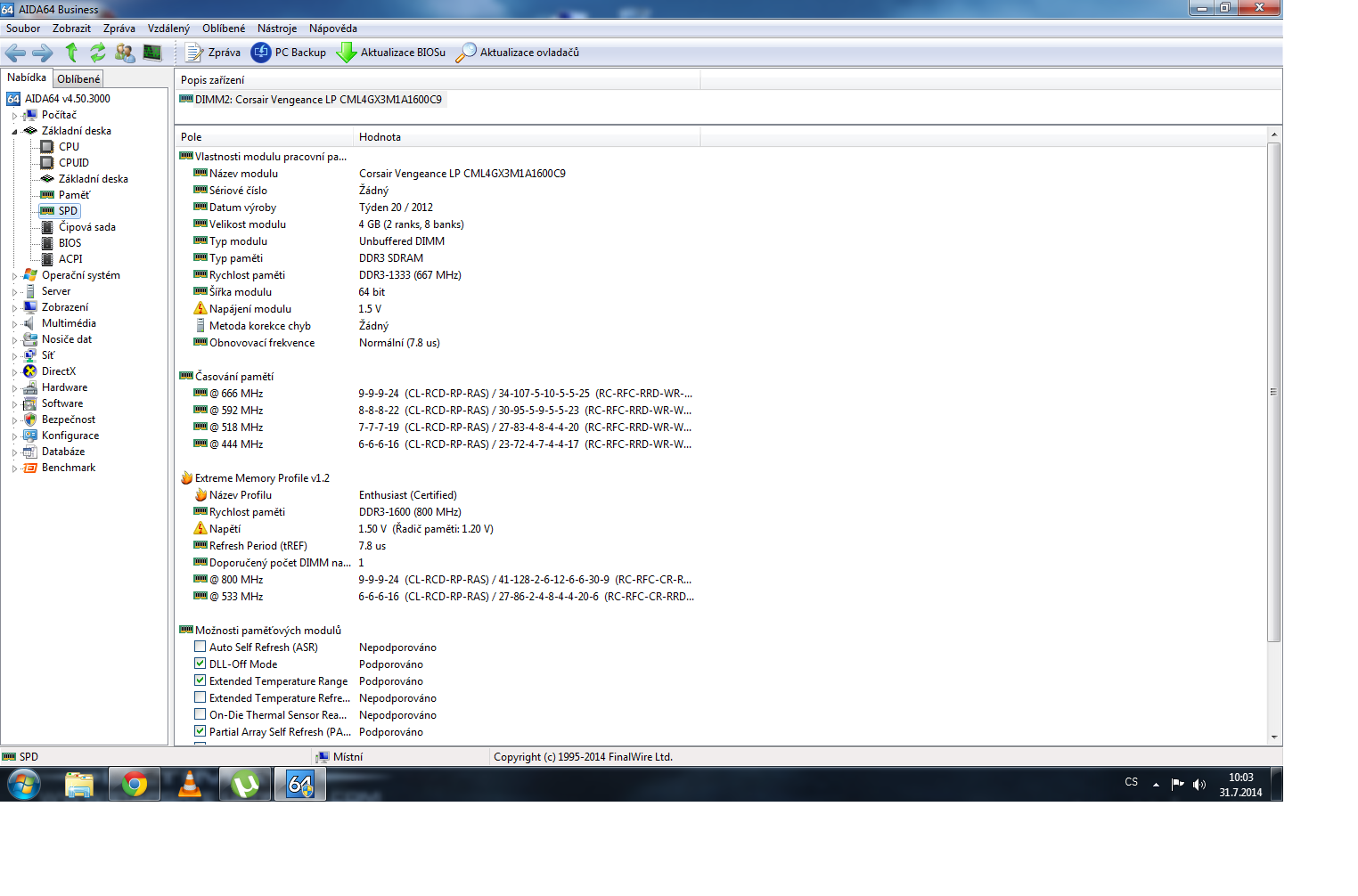Toggle the Partial Array Self Refresh checkbox
1358x896 pixels.
click(x=200, y=732)
